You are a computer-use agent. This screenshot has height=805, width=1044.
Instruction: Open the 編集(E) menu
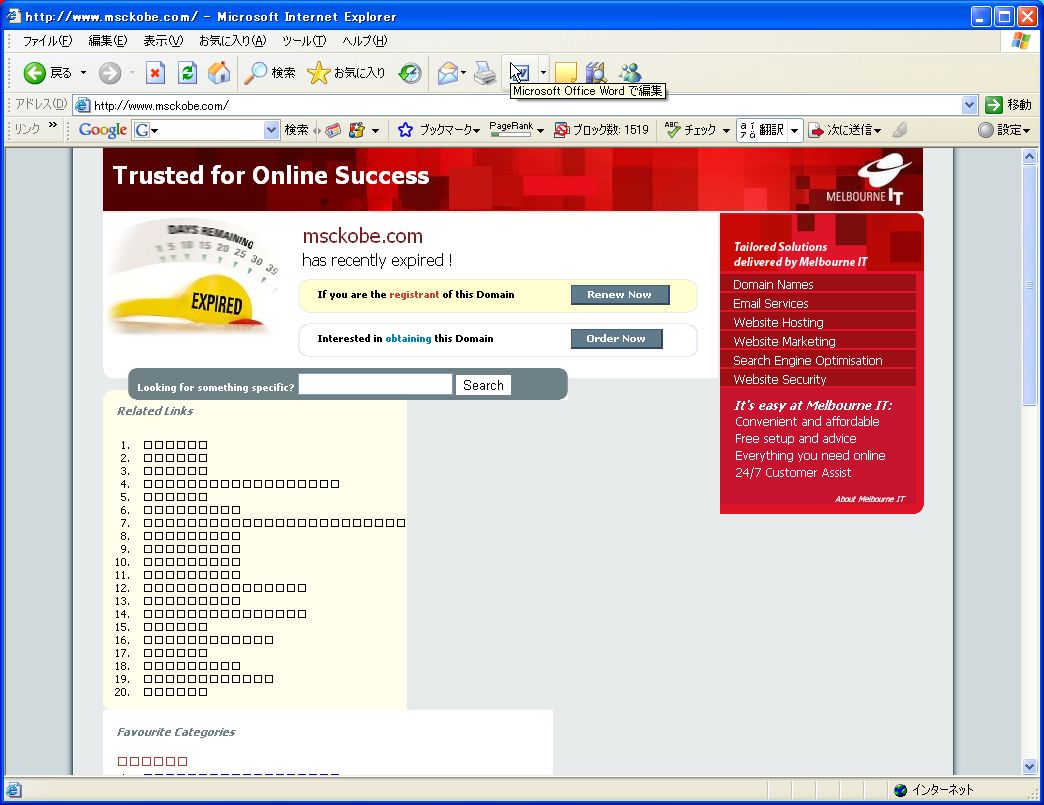click(108, 41)
